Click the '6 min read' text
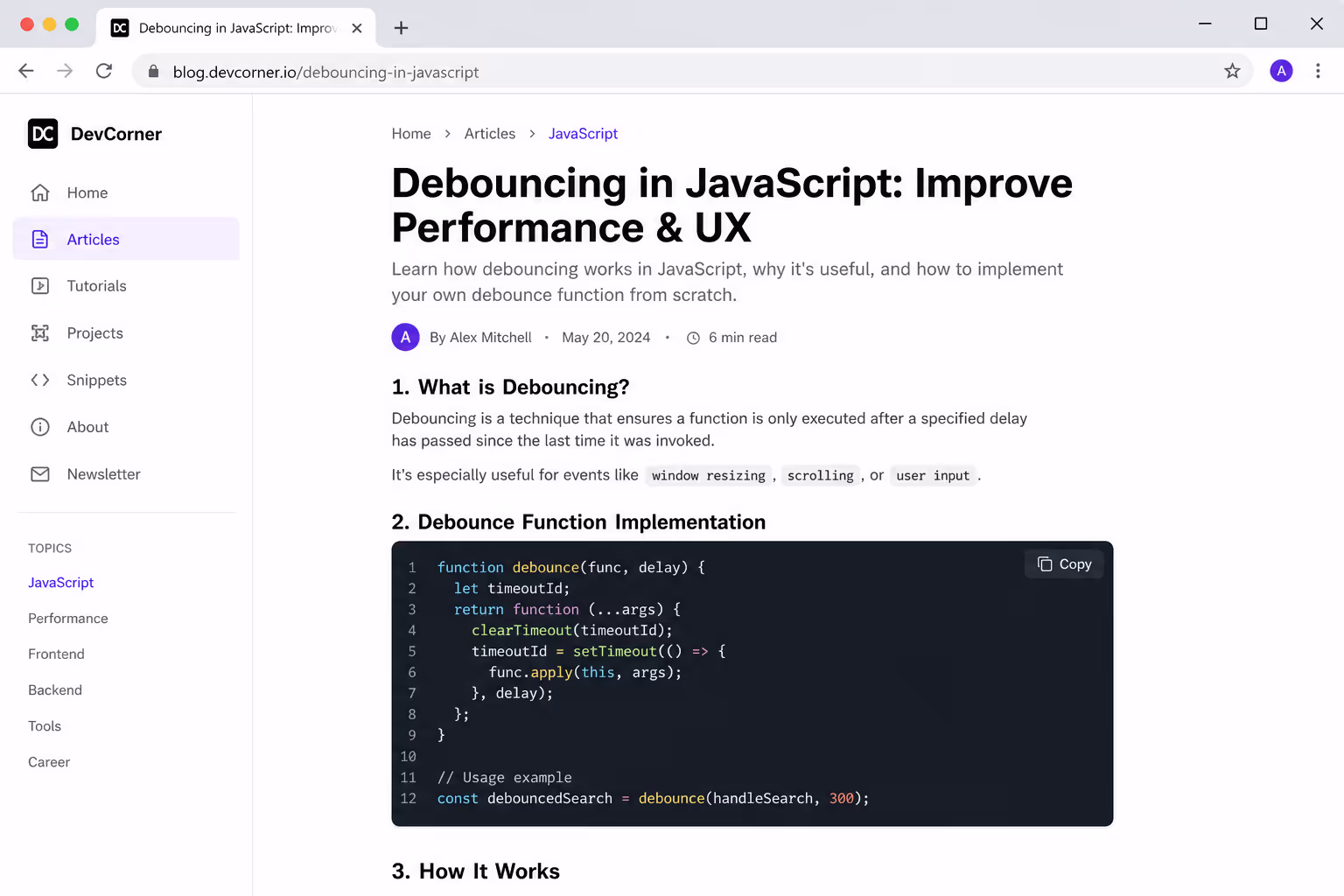Screen dimensions: 1344x896 743,338
